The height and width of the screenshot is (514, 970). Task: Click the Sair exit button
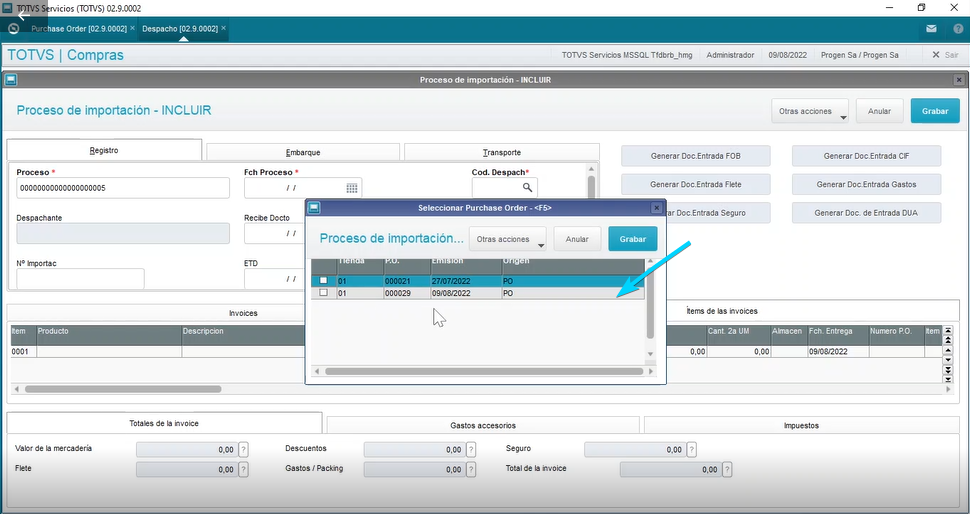[945, 55]
